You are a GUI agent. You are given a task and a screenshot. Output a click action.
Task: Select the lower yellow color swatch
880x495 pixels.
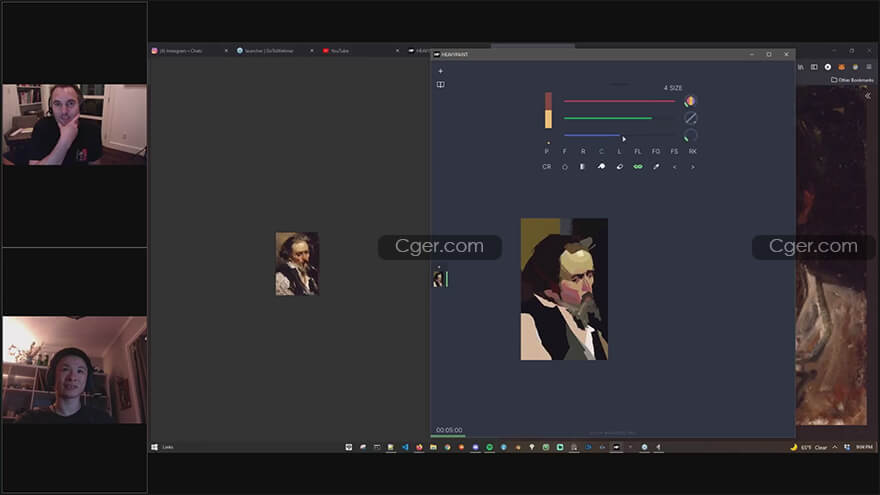coord(548,119)
